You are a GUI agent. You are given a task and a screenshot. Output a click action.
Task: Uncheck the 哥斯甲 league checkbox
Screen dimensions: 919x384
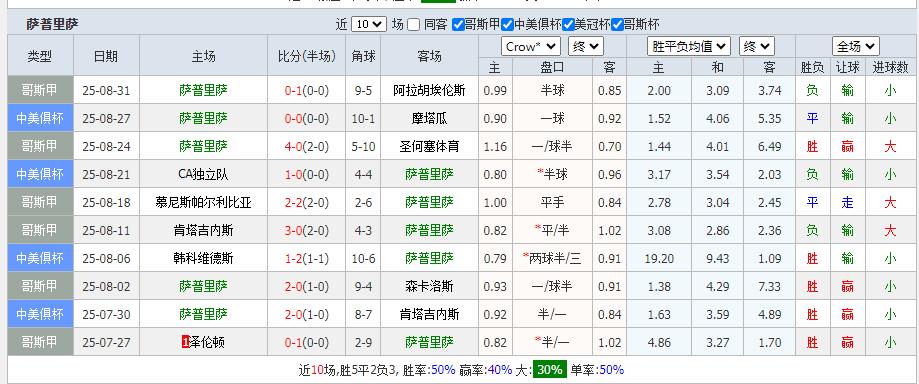coord(458,25)
